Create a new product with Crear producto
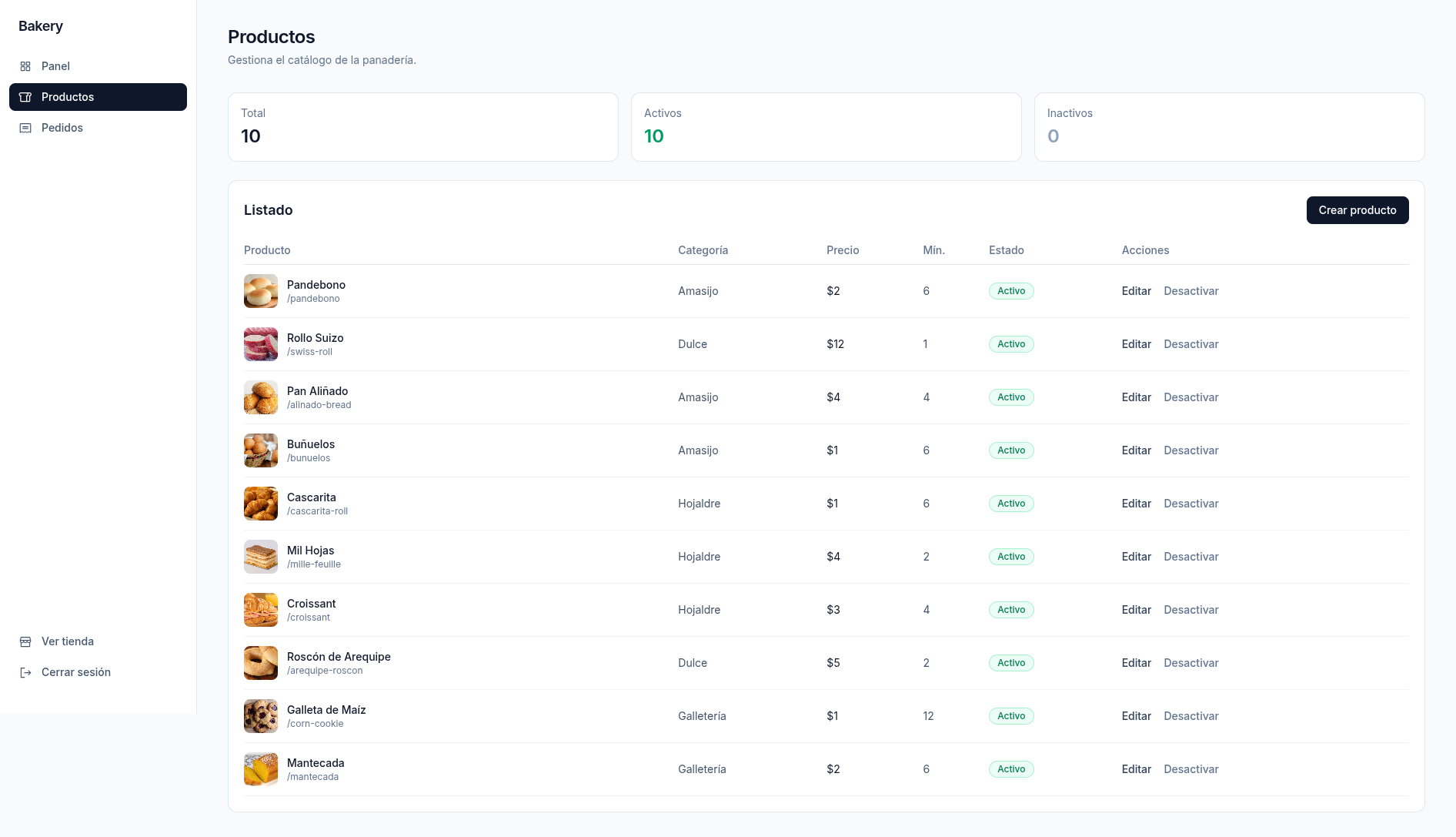This screenshot has height=837, width=1456. point(1357,210)
